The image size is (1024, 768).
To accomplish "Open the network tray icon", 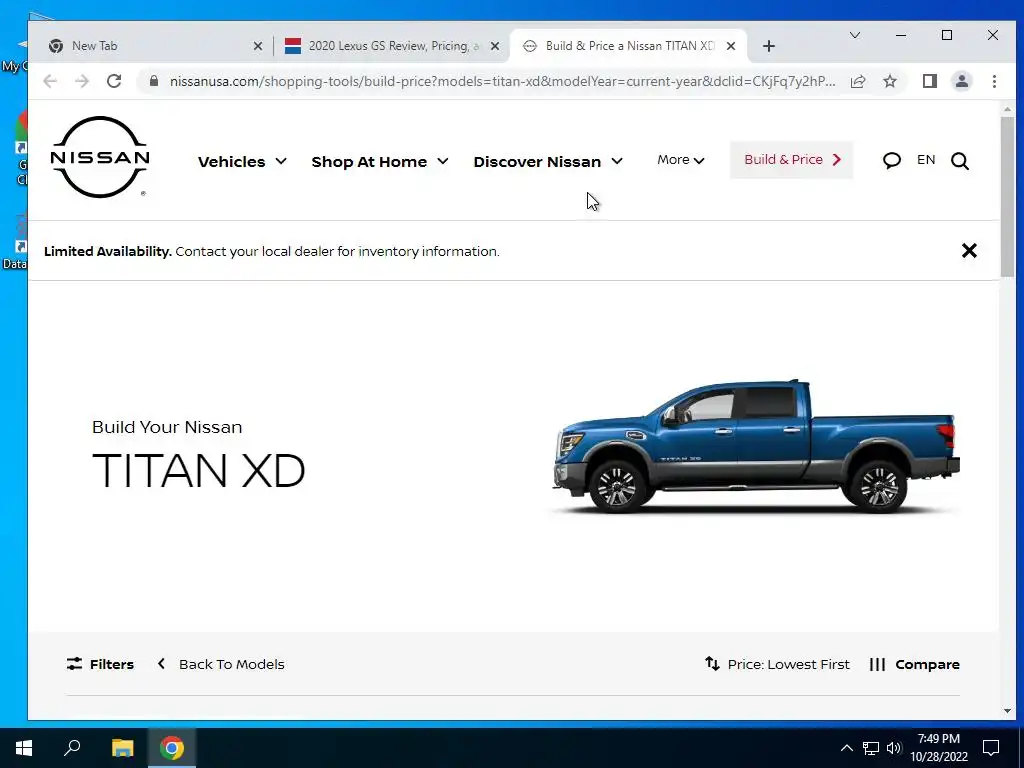I will point(871,748).
